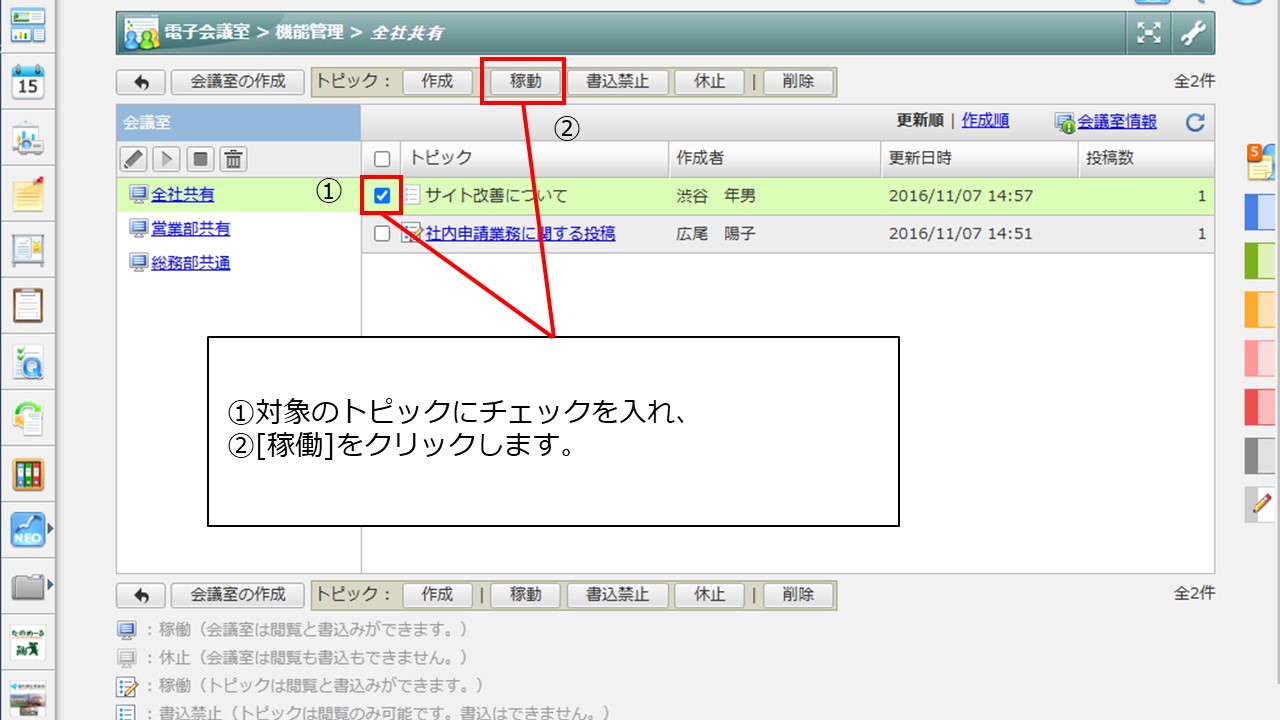Click the electronic meeting room header icon
This screenshot has width=1280, height=720.
pos(140,34)
